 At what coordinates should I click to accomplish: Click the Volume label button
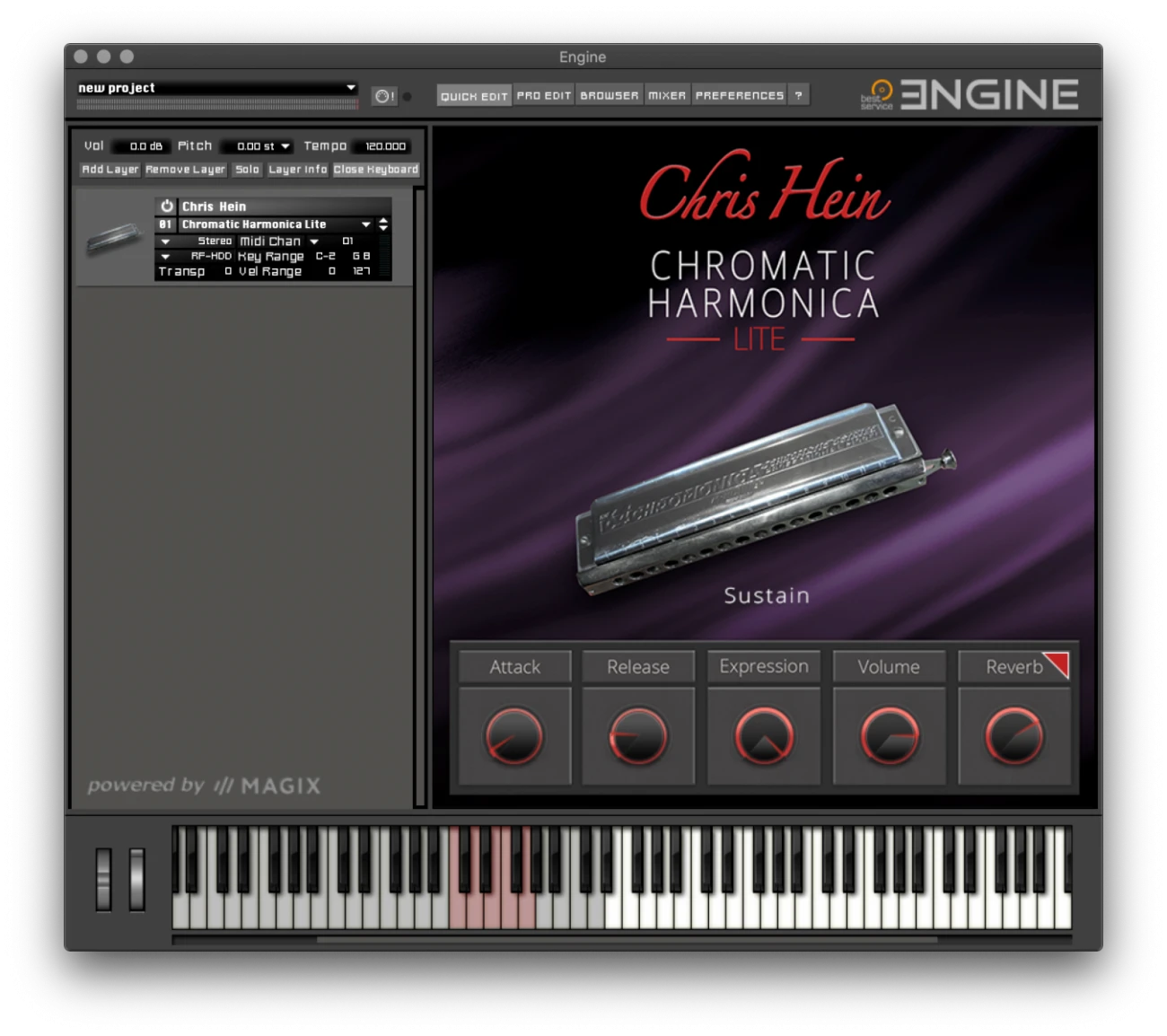[x=889, y=667]
